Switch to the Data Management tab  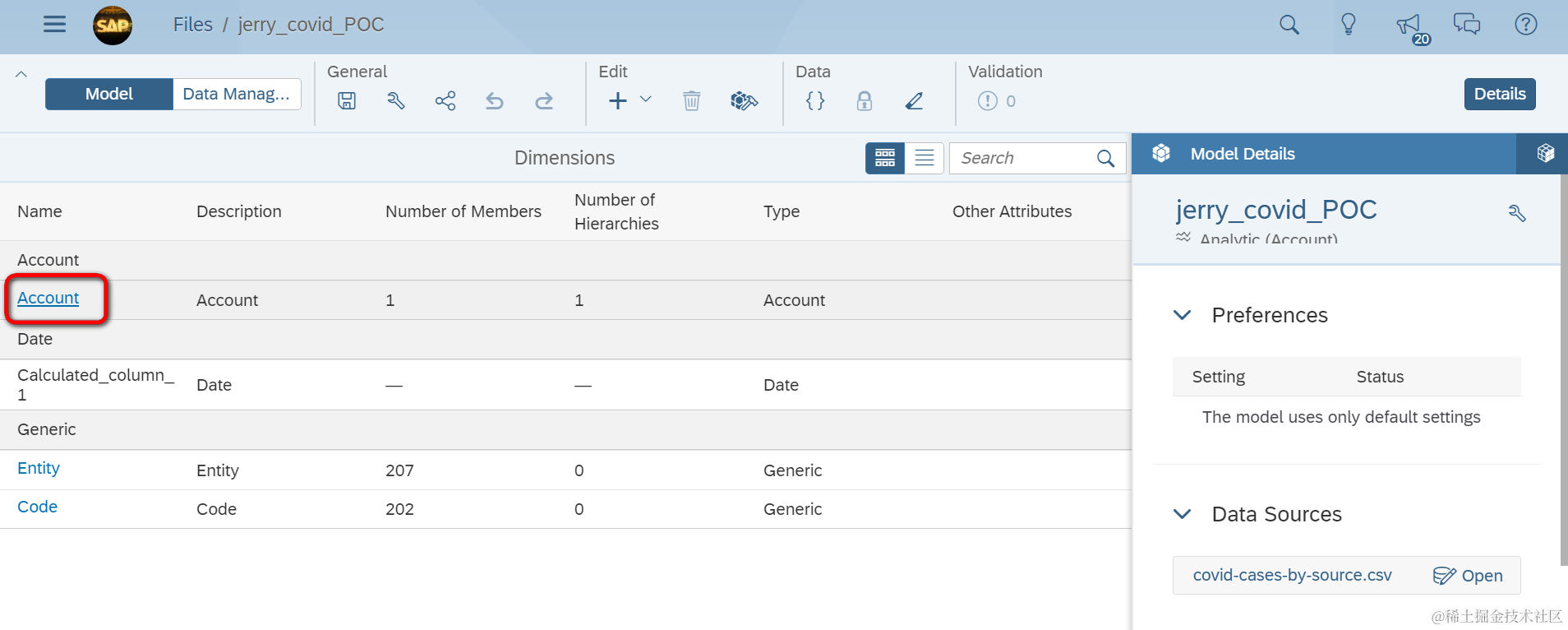click(x=237, y=94)
